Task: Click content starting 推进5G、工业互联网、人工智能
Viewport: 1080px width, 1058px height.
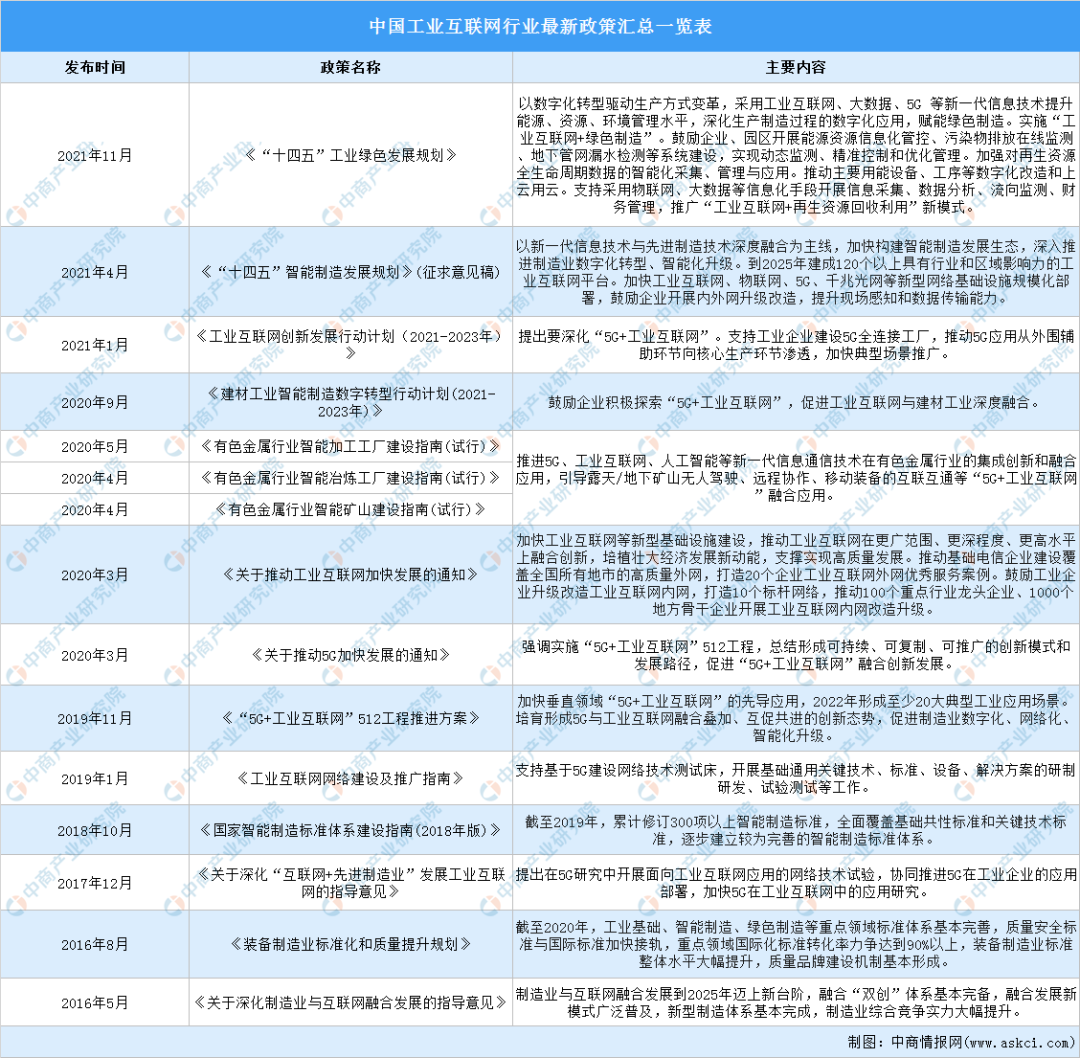Action: 796,478
